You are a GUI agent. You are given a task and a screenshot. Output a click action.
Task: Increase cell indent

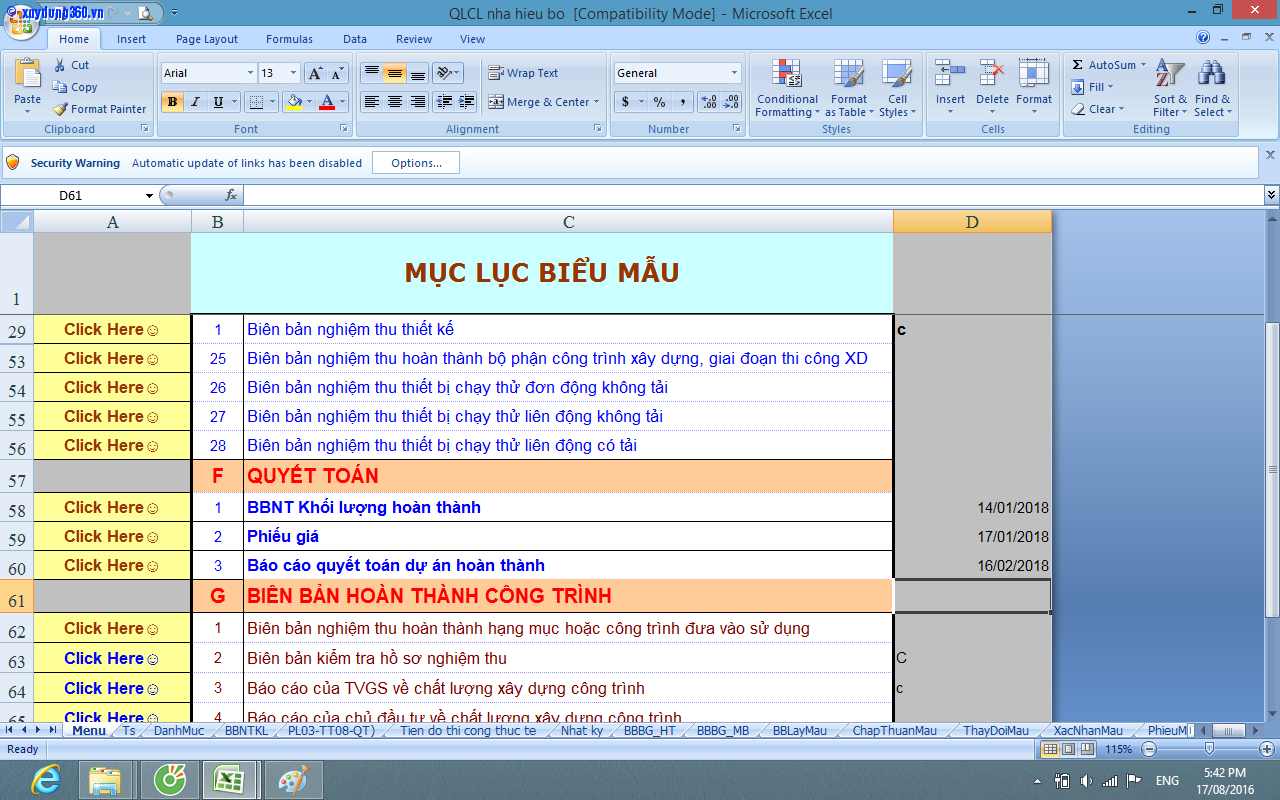[x=467, y=102]
